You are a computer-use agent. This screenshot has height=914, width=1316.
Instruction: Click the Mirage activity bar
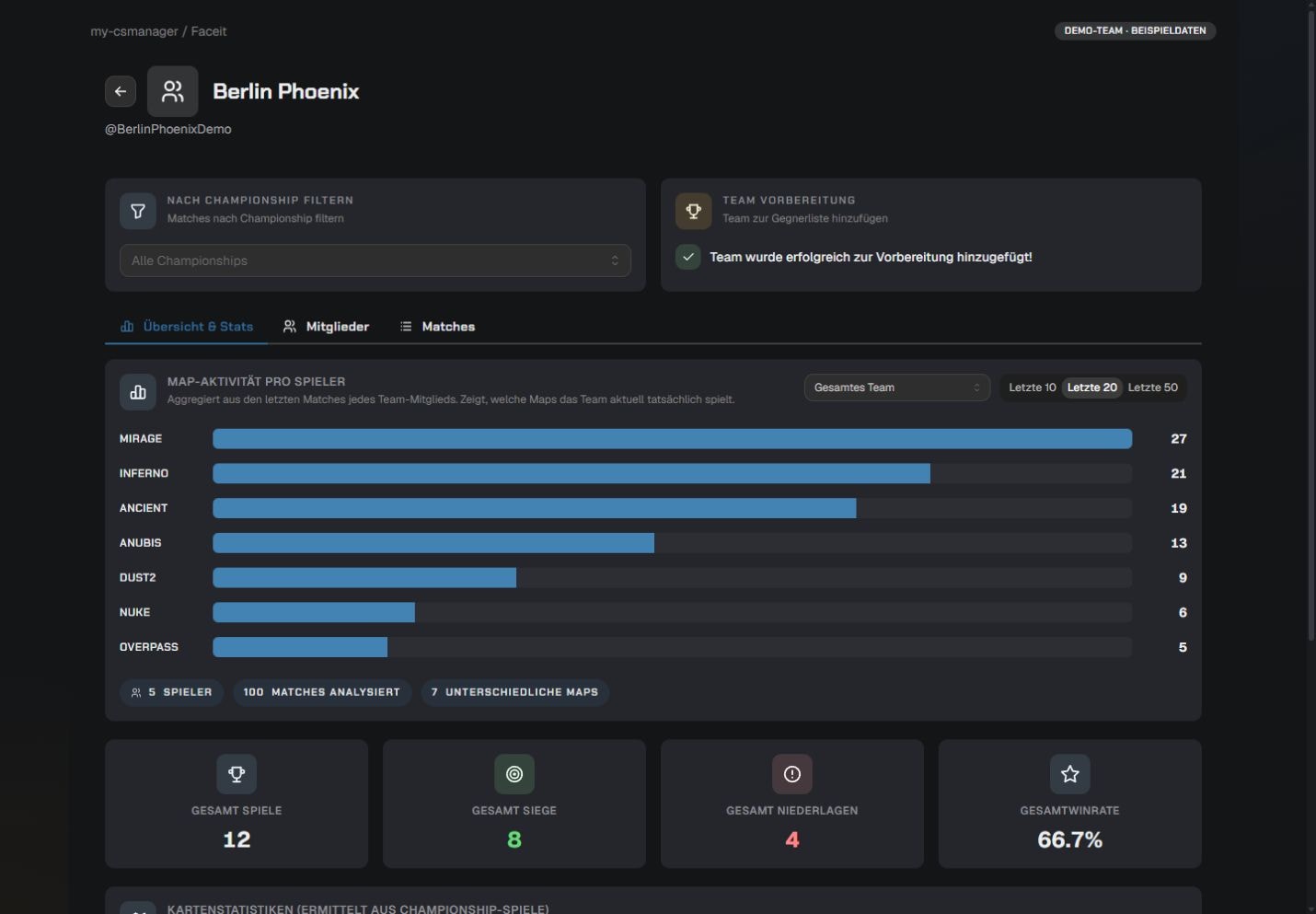(x=672, y=439)
